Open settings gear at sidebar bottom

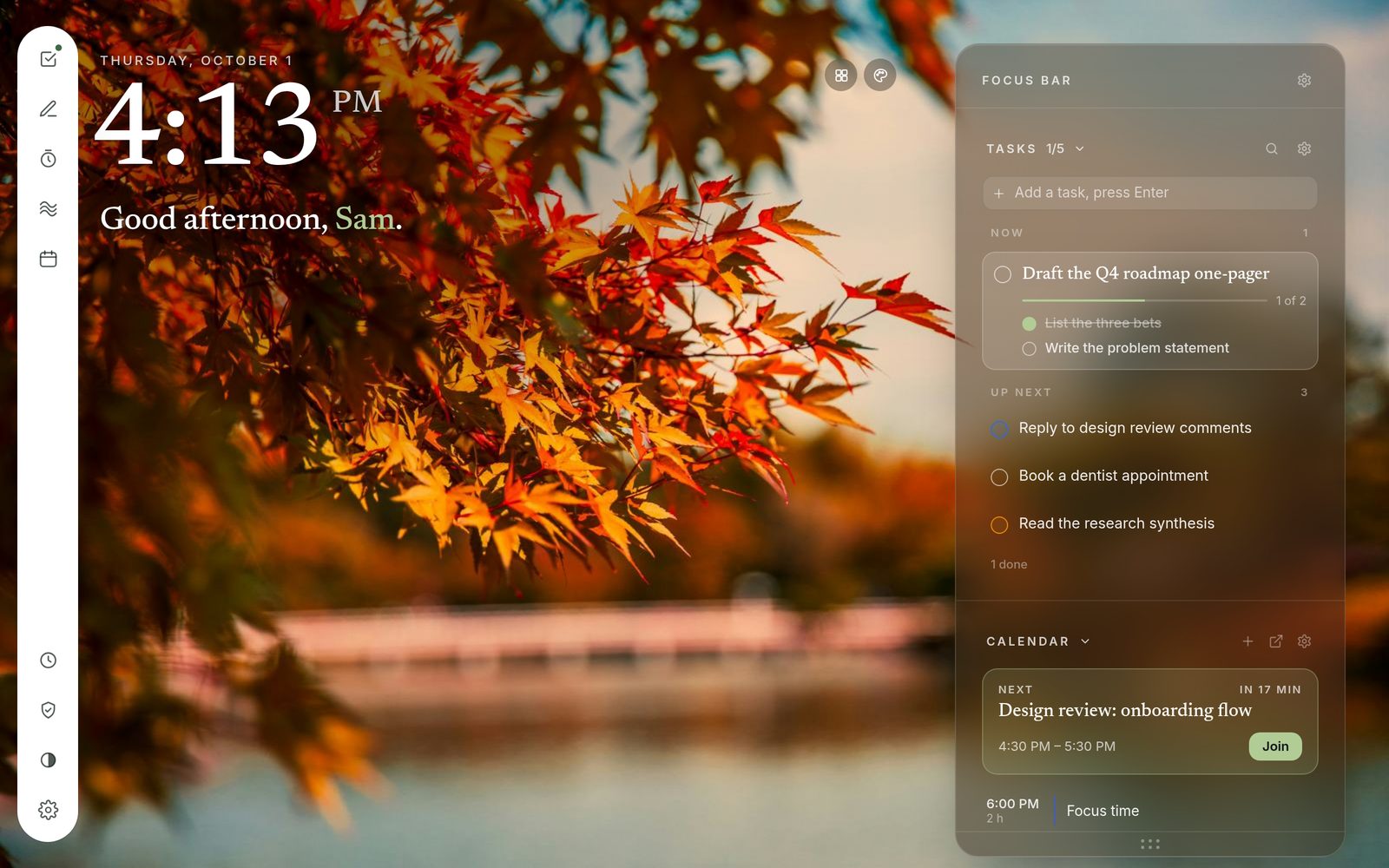49,810
